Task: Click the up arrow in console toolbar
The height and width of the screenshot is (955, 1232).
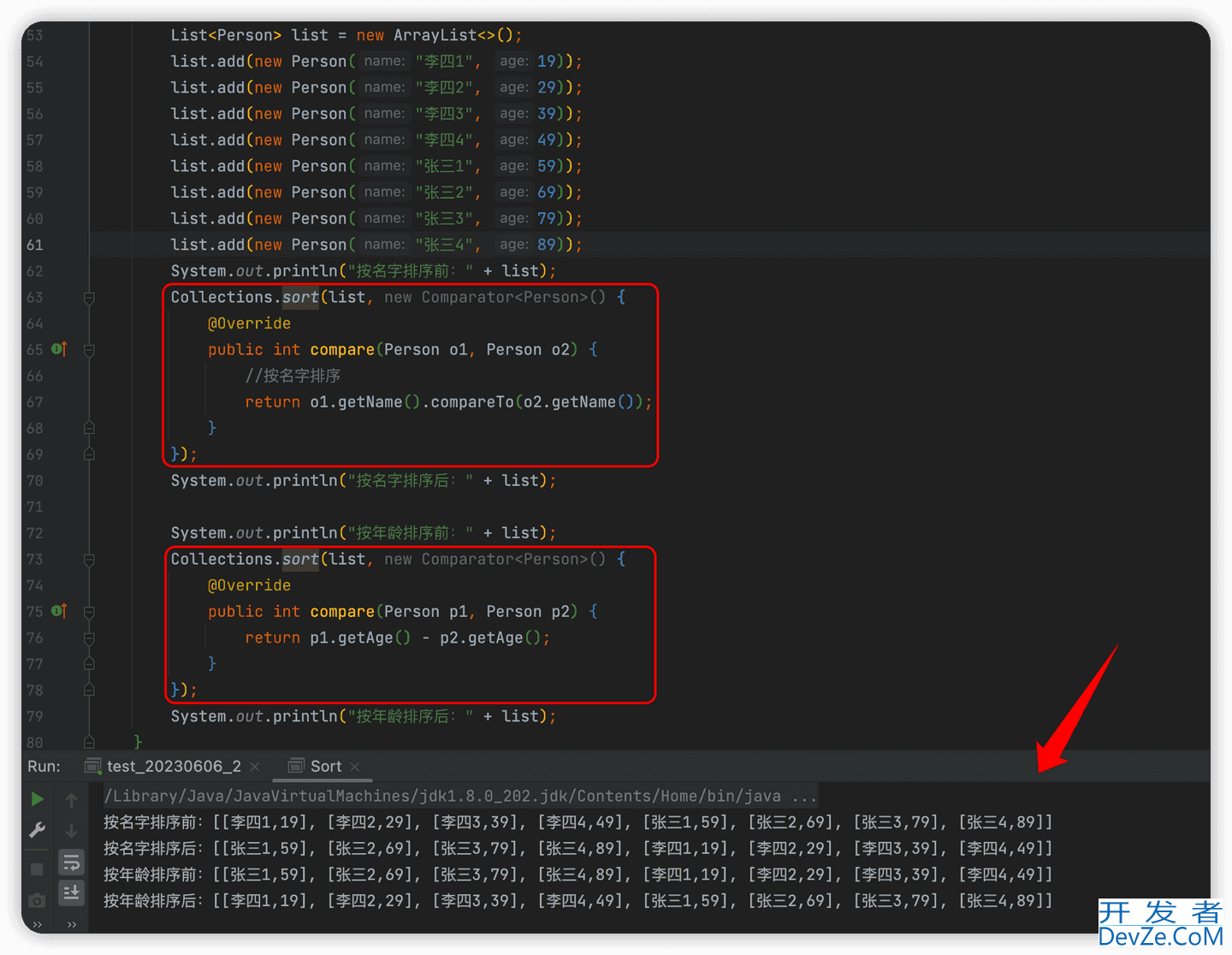Action: coord(71,799)
